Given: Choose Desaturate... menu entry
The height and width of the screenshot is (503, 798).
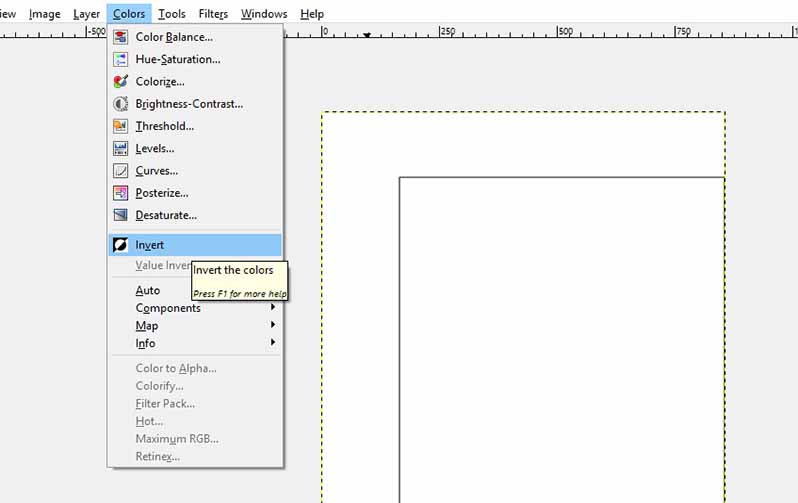Looking at the screenshot, I should 195,215.
